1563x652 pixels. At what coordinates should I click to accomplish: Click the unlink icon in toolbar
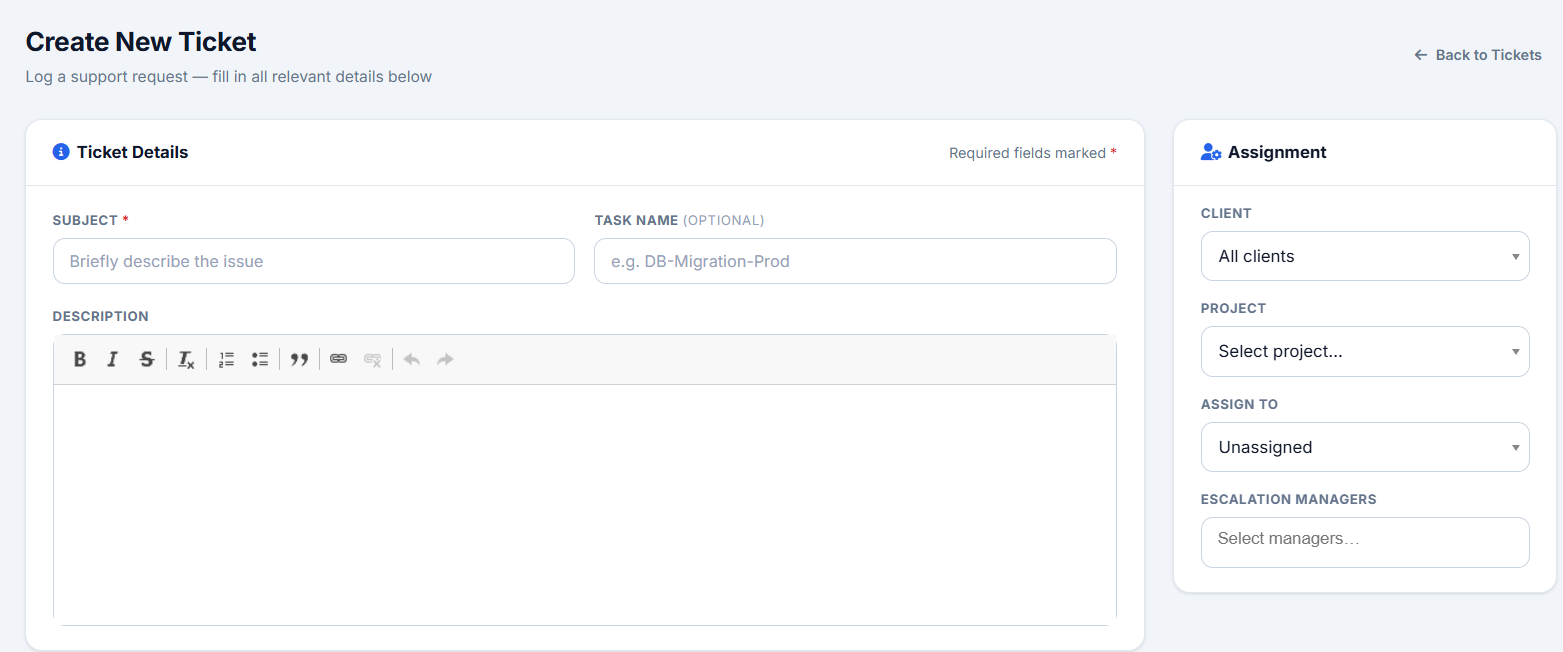(x=372, y=359)
